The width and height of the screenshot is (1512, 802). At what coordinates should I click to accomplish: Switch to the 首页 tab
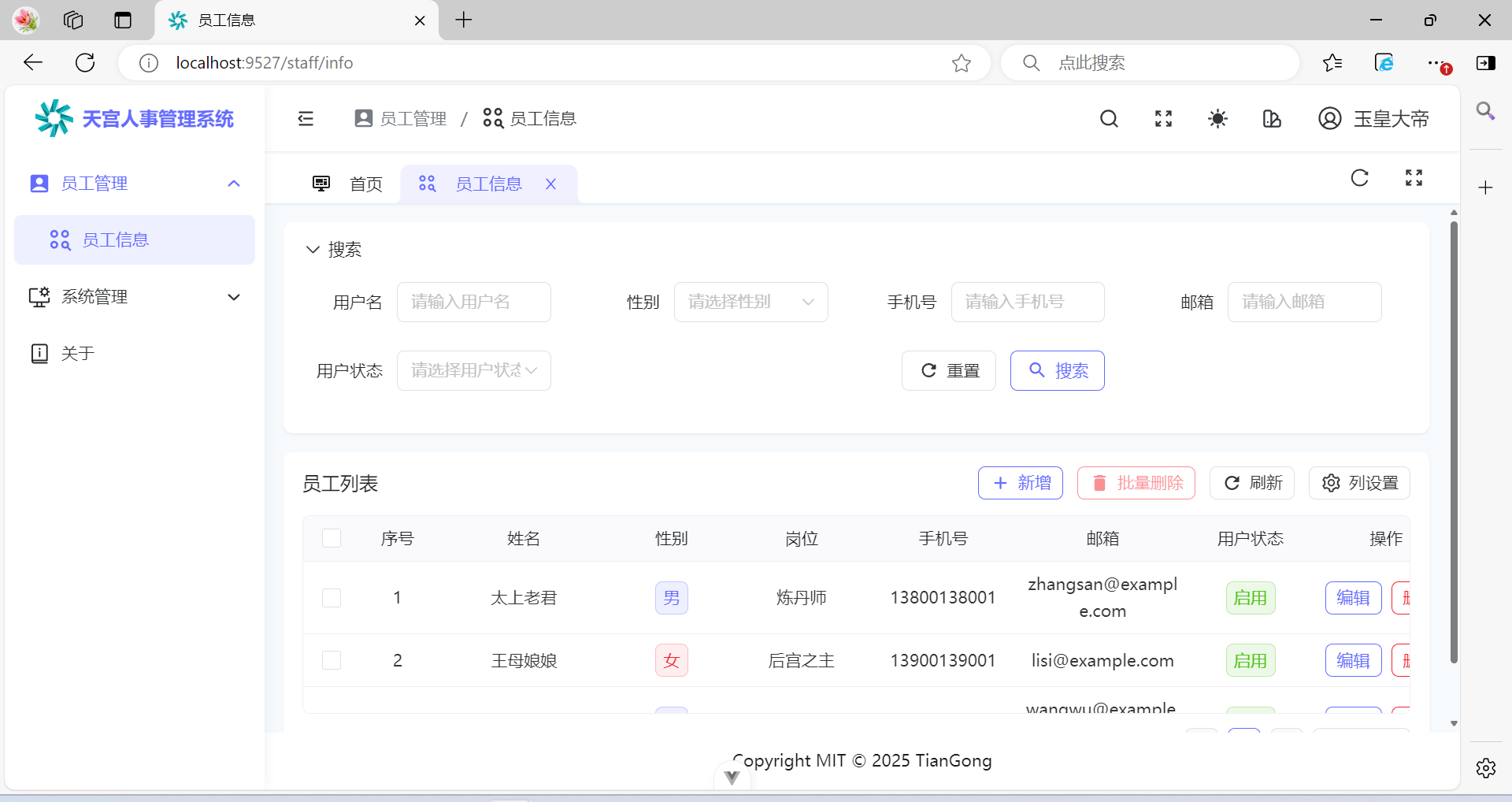(x=365, y=184)
